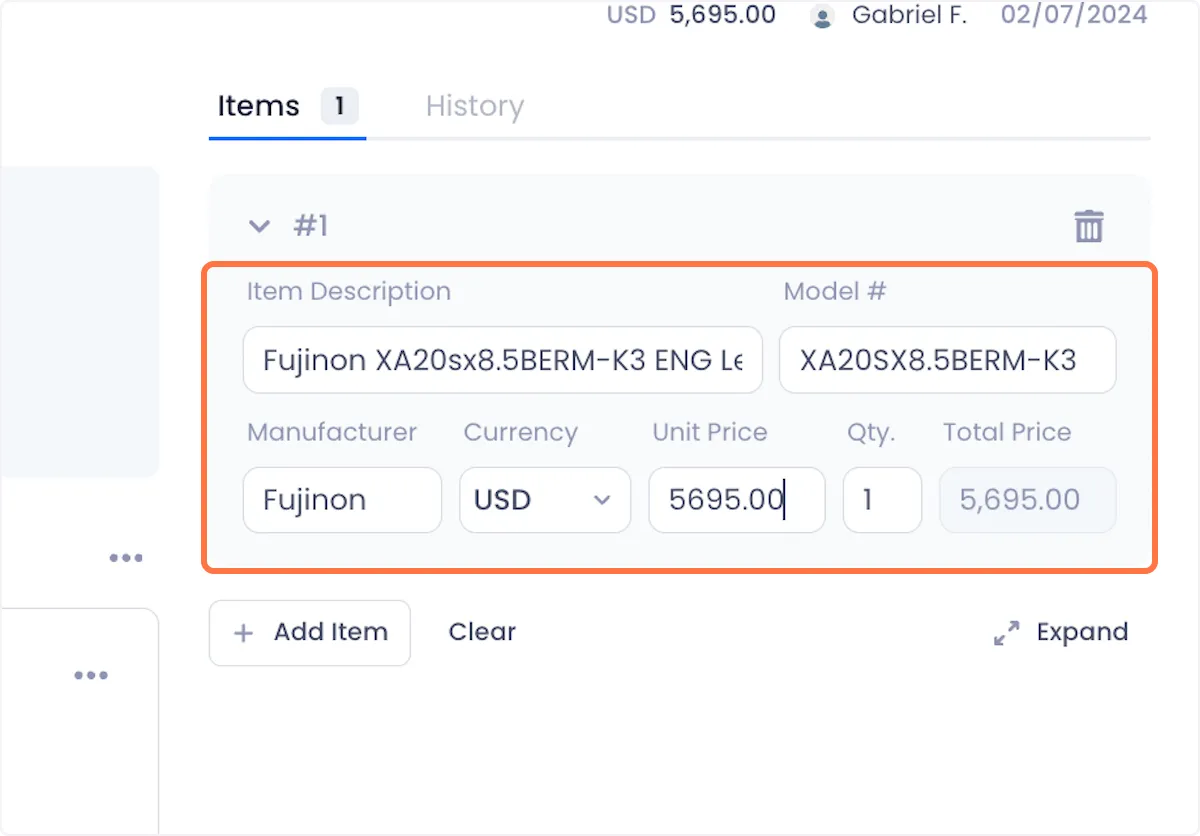This screenshot has height=836, width=1200.
Task: Select the Items tab
Action: coord(287,106)
